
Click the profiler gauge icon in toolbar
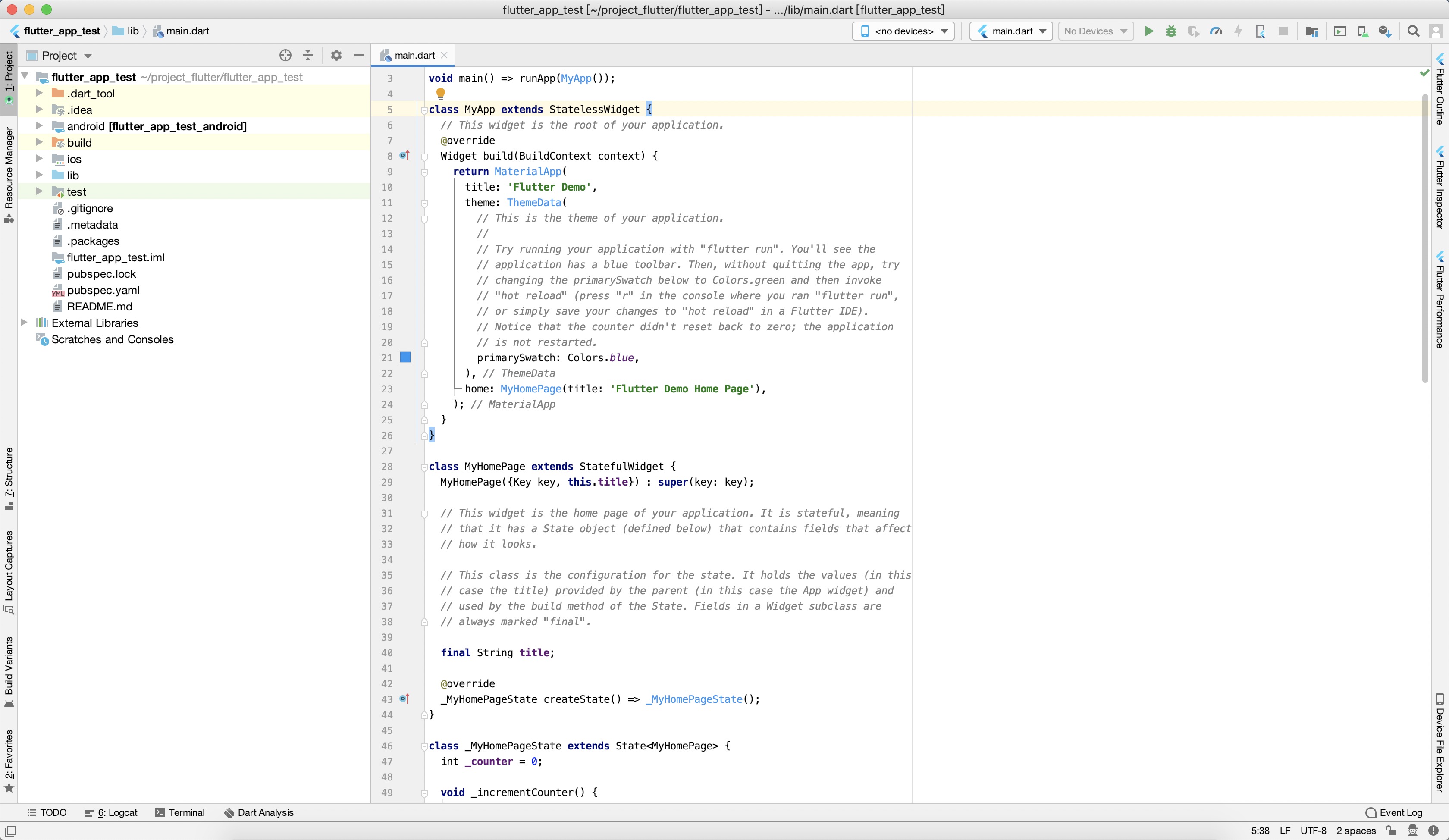pos(1217,31)
